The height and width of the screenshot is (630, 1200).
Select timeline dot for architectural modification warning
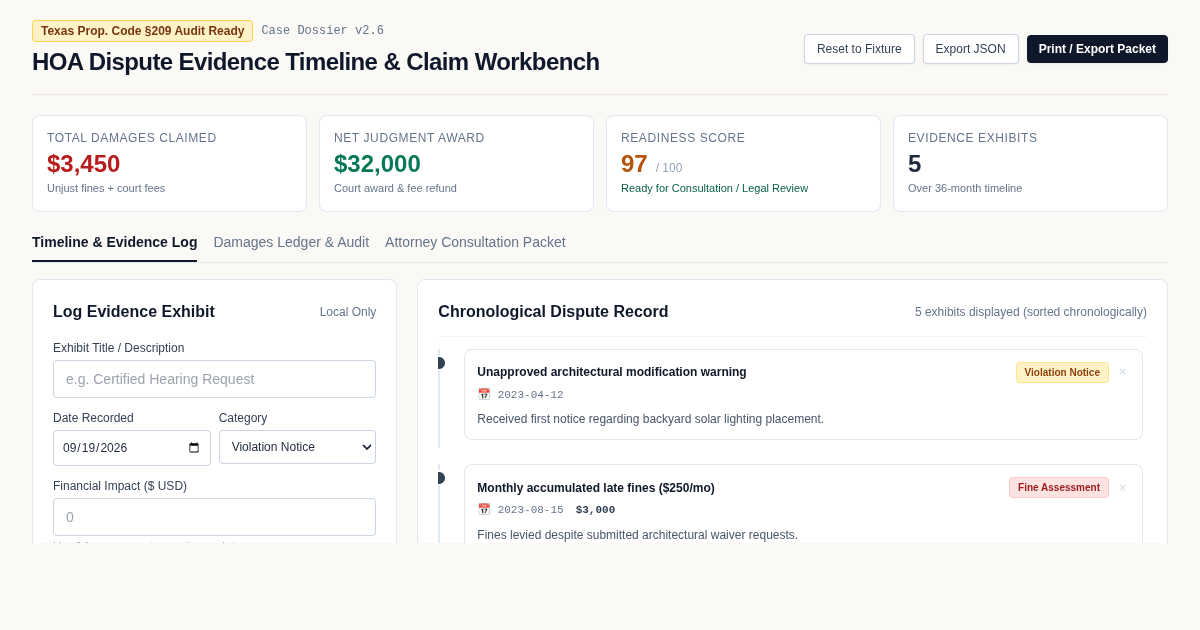pos(439,363)
